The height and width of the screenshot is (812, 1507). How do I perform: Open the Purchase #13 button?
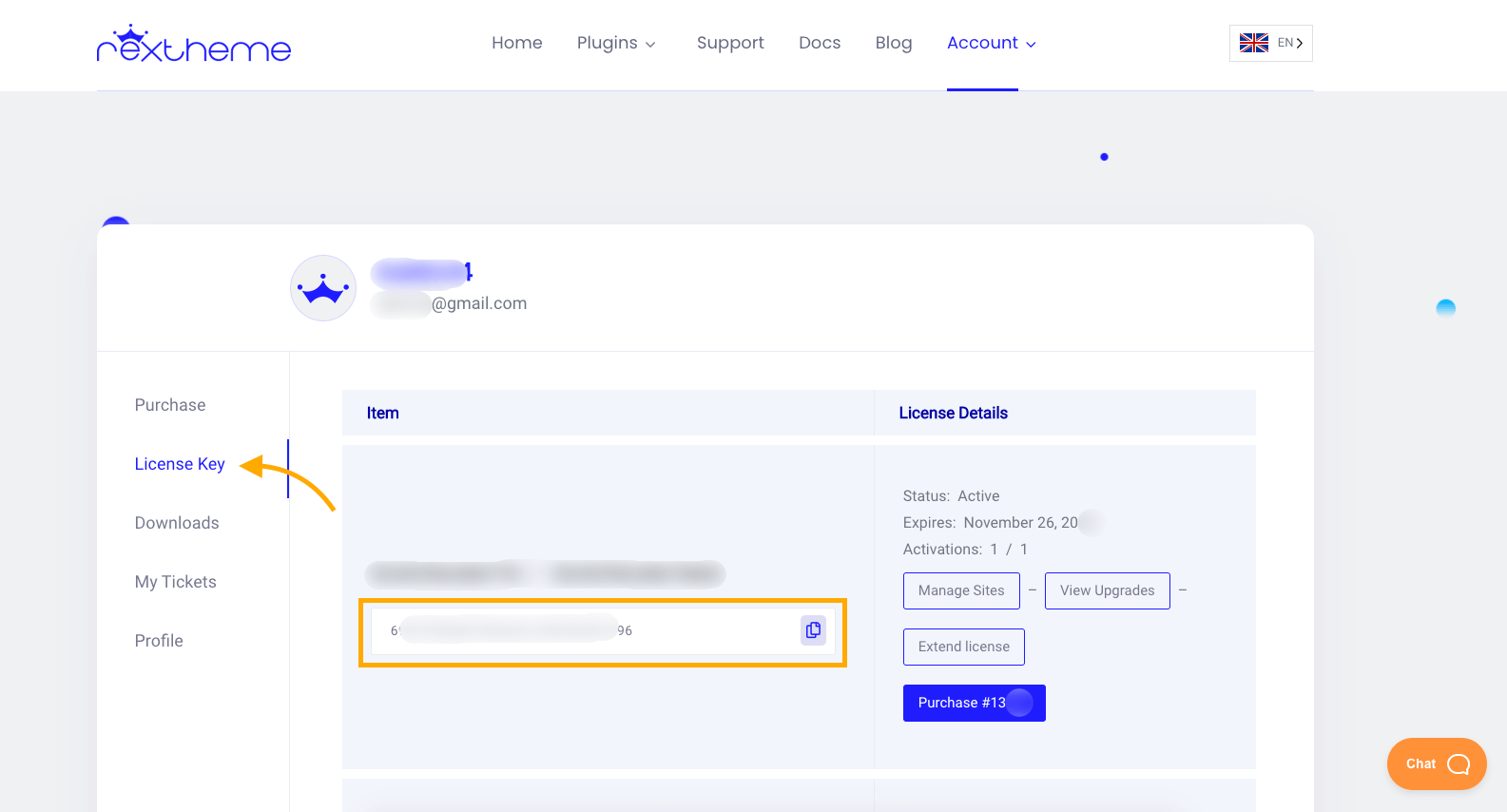tap(975, 703)
